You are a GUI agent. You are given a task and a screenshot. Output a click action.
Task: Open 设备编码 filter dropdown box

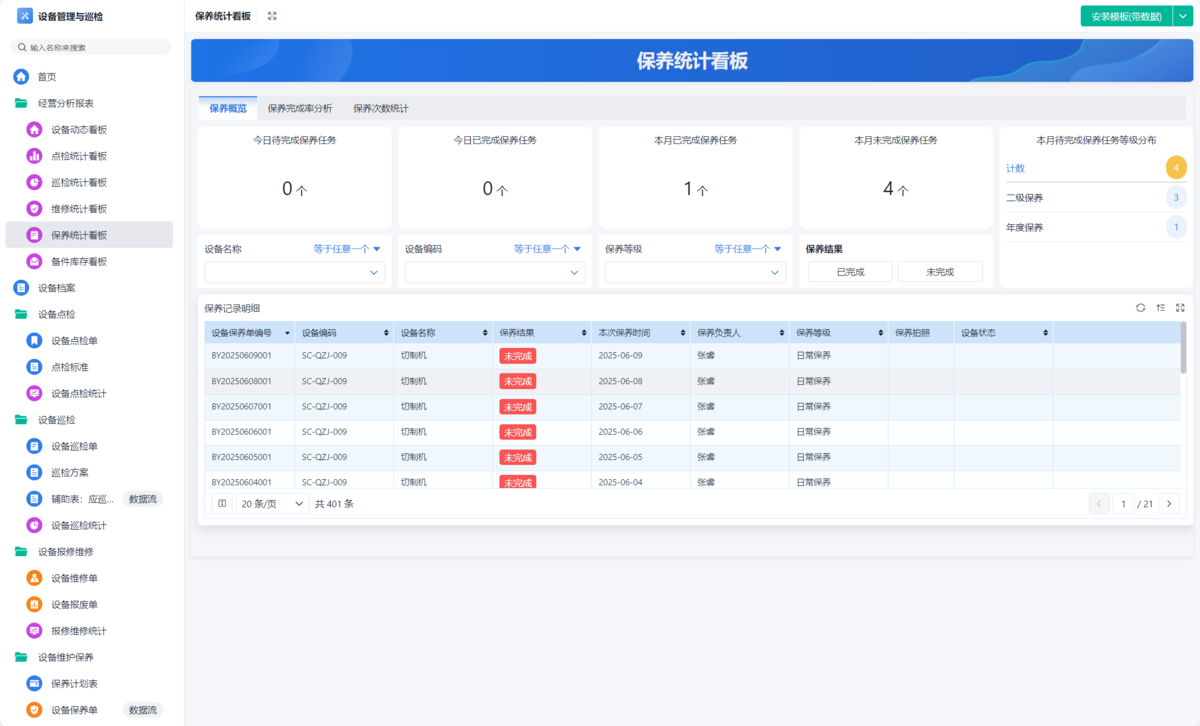coord(495,272)
